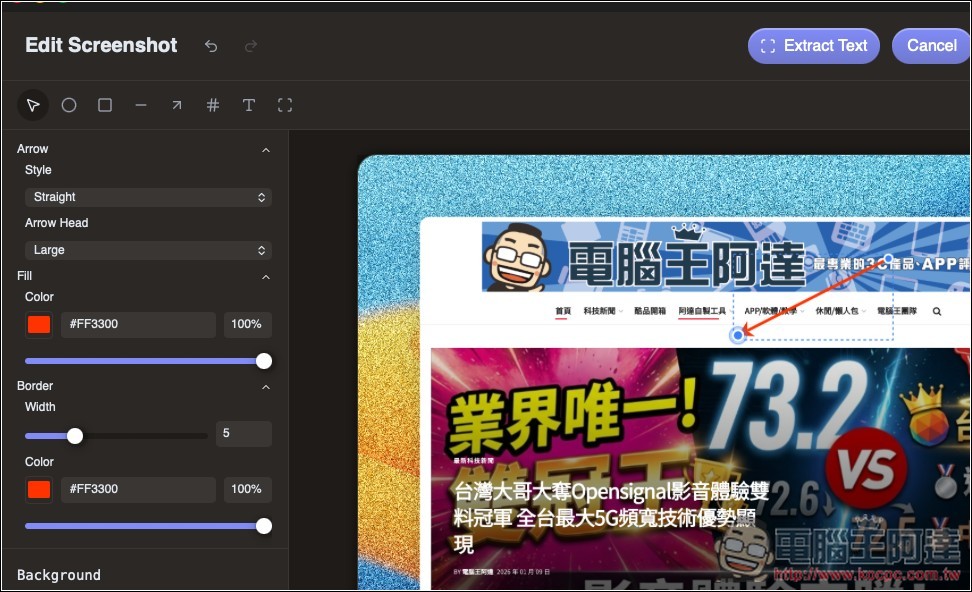Screen dimensions: 972x592
Task: Collapse the Fill settings section
Action: (265, 276)
